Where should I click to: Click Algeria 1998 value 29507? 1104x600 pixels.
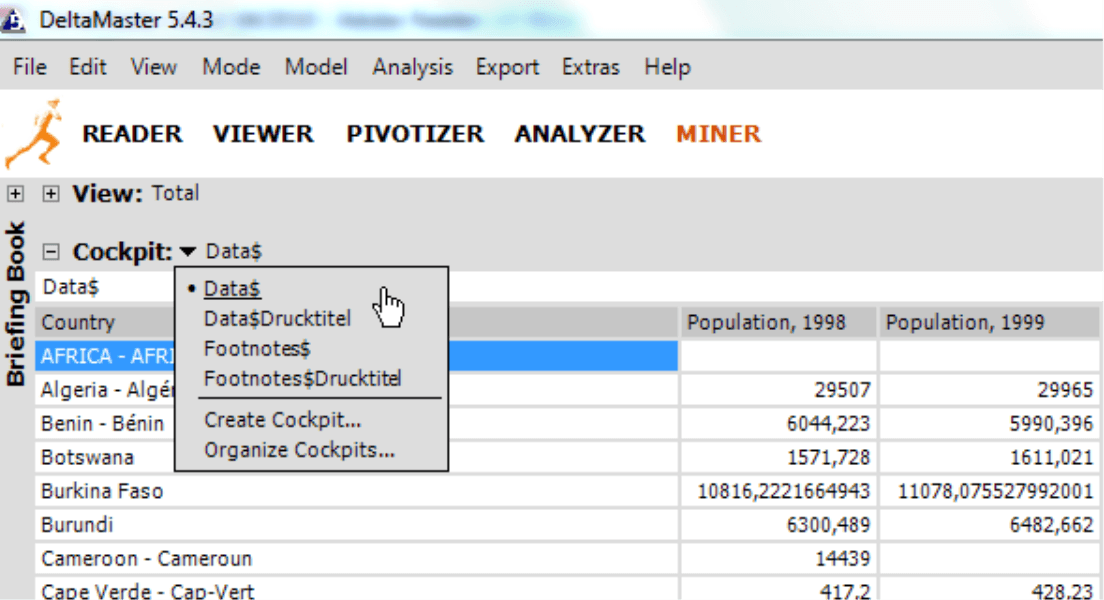point(842,389)
